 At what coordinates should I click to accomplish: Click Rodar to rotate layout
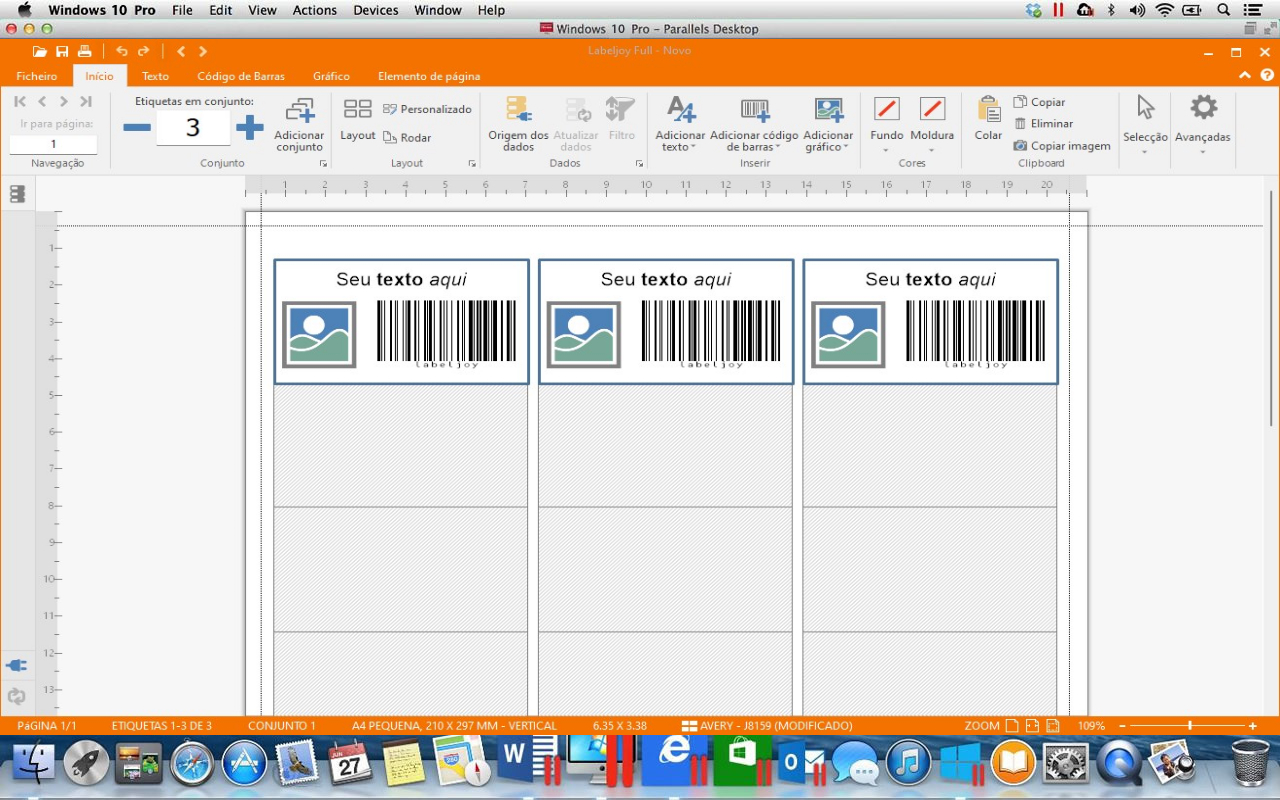click(x=407, y=137)
